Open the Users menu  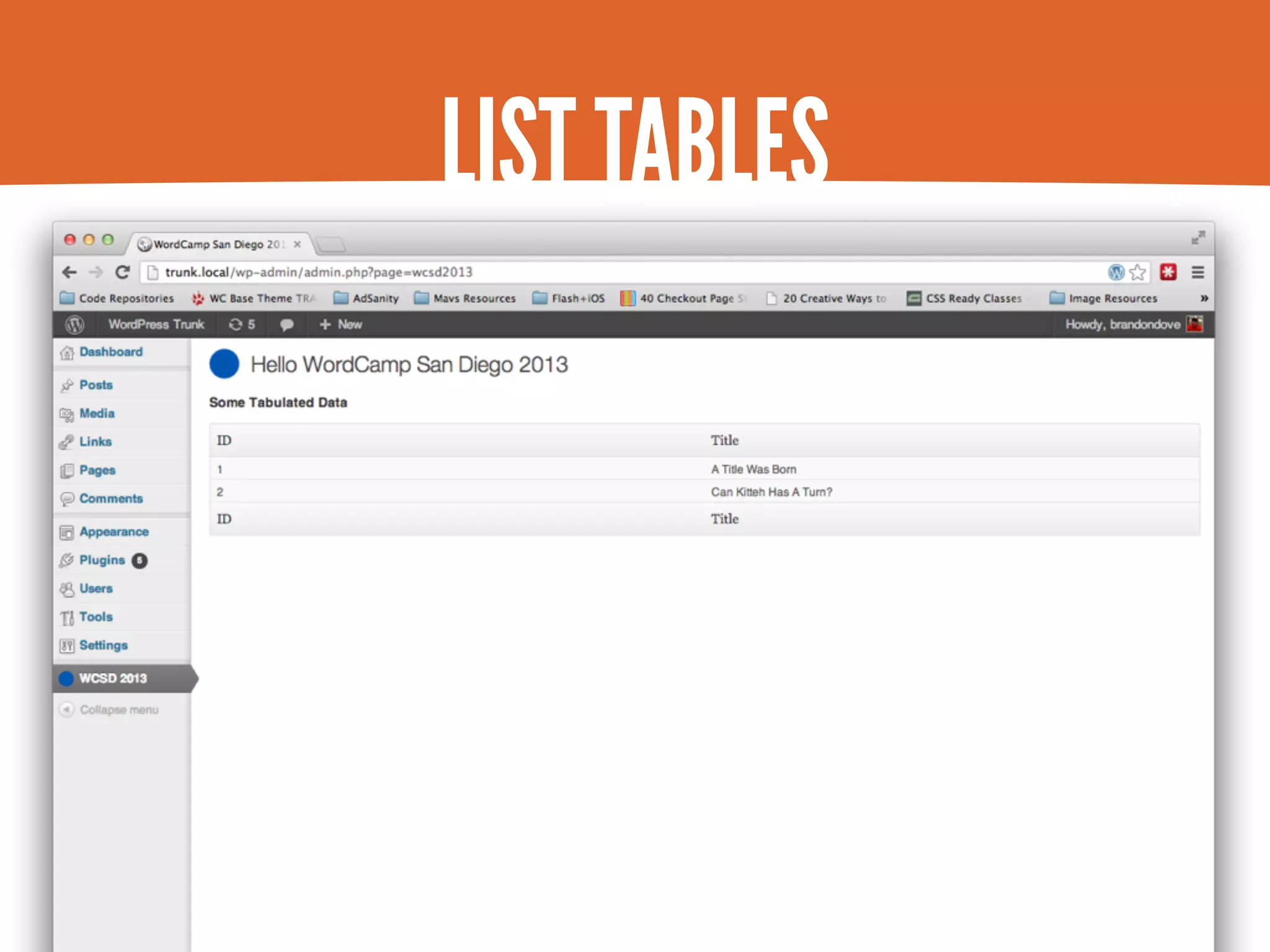pos(96,589)
